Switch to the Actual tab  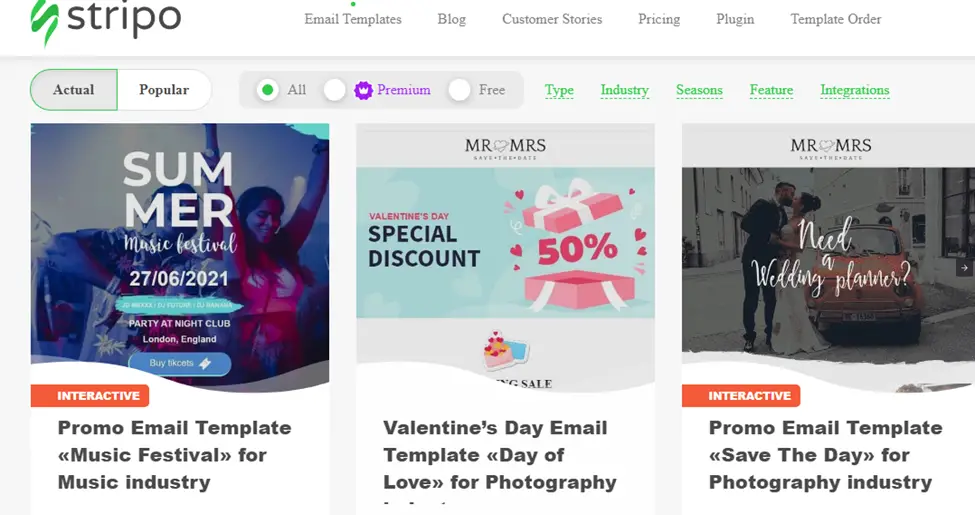pos(74,90)
